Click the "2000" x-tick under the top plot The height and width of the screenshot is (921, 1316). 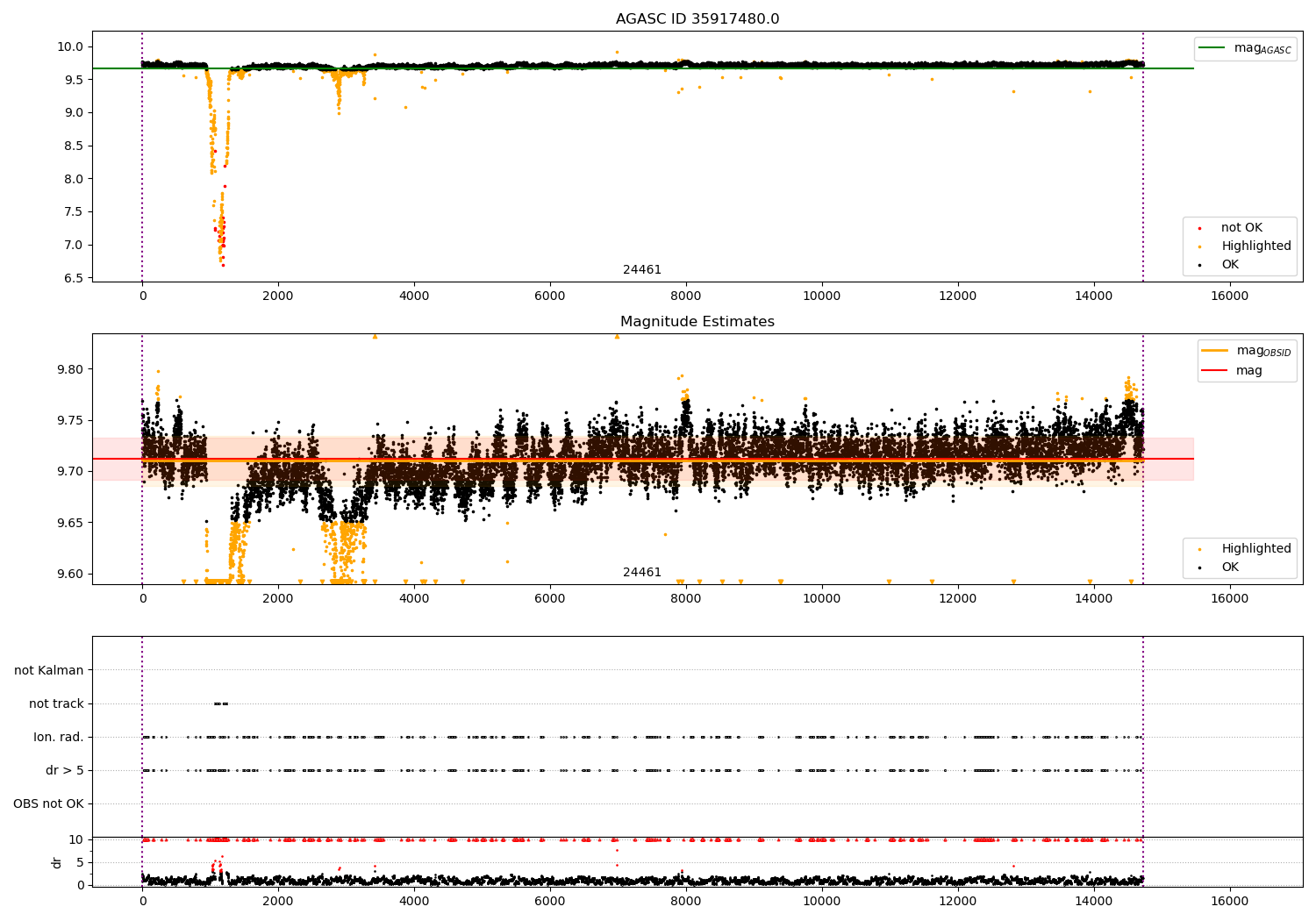(278, 296)
